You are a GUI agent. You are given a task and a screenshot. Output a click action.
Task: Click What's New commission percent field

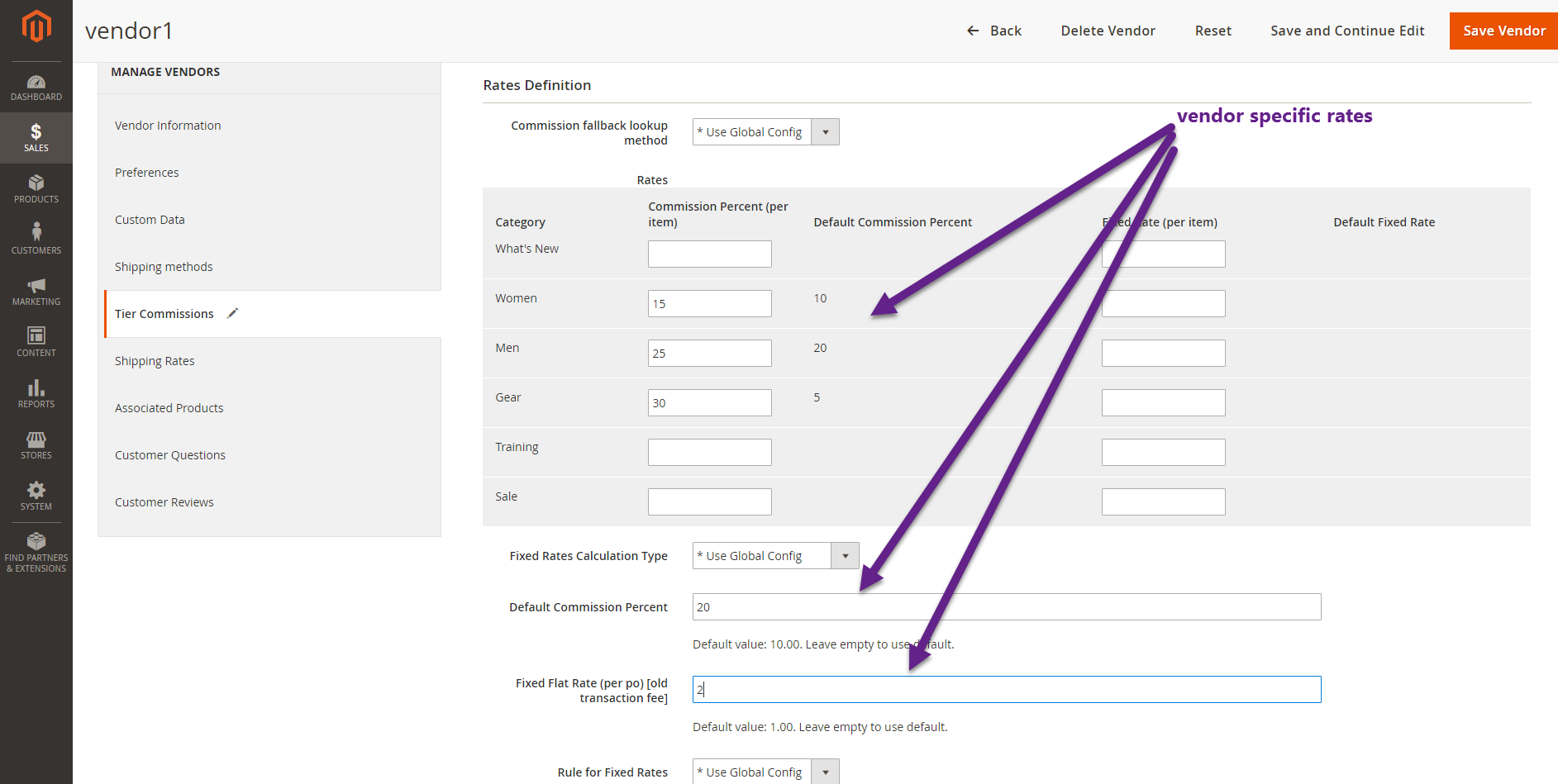[x=709, y=254]
